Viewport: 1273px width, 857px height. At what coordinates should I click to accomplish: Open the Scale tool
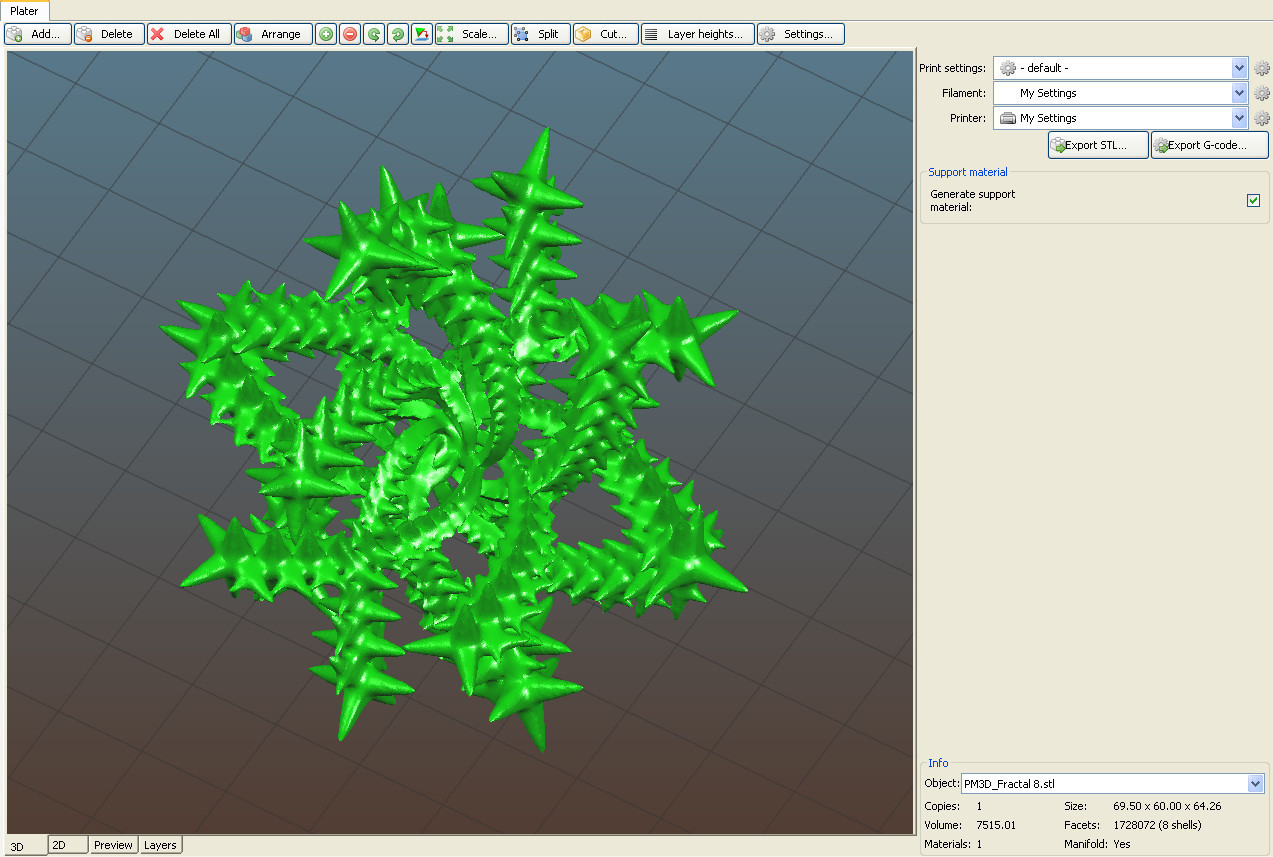click(470, 33)
